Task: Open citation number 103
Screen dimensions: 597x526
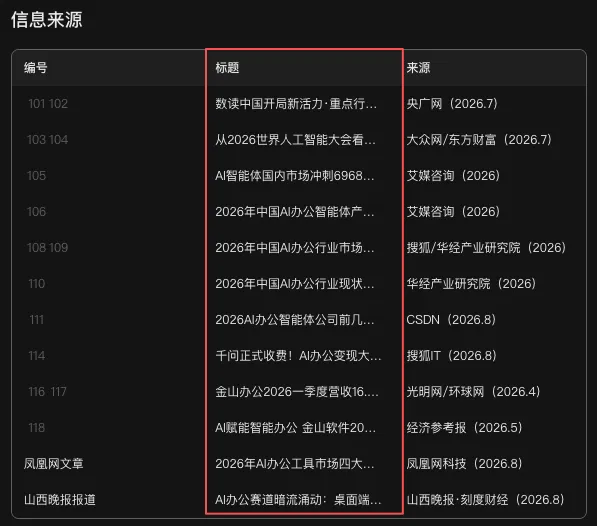Action: [x=37, y=140]
